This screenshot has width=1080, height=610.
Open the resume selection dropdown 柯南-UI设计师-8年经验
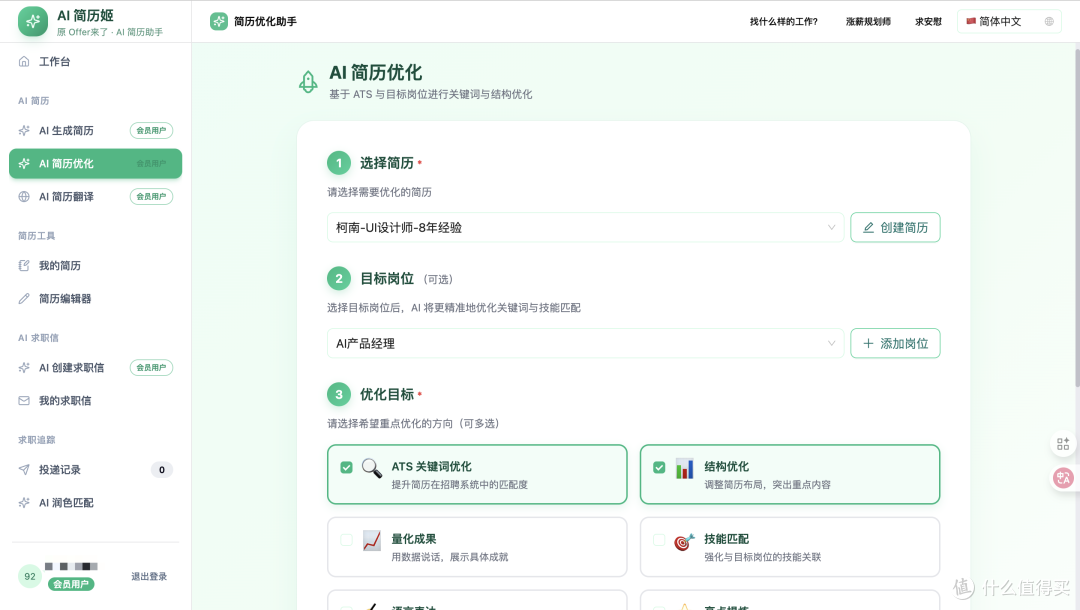click(x=585, y=227)
